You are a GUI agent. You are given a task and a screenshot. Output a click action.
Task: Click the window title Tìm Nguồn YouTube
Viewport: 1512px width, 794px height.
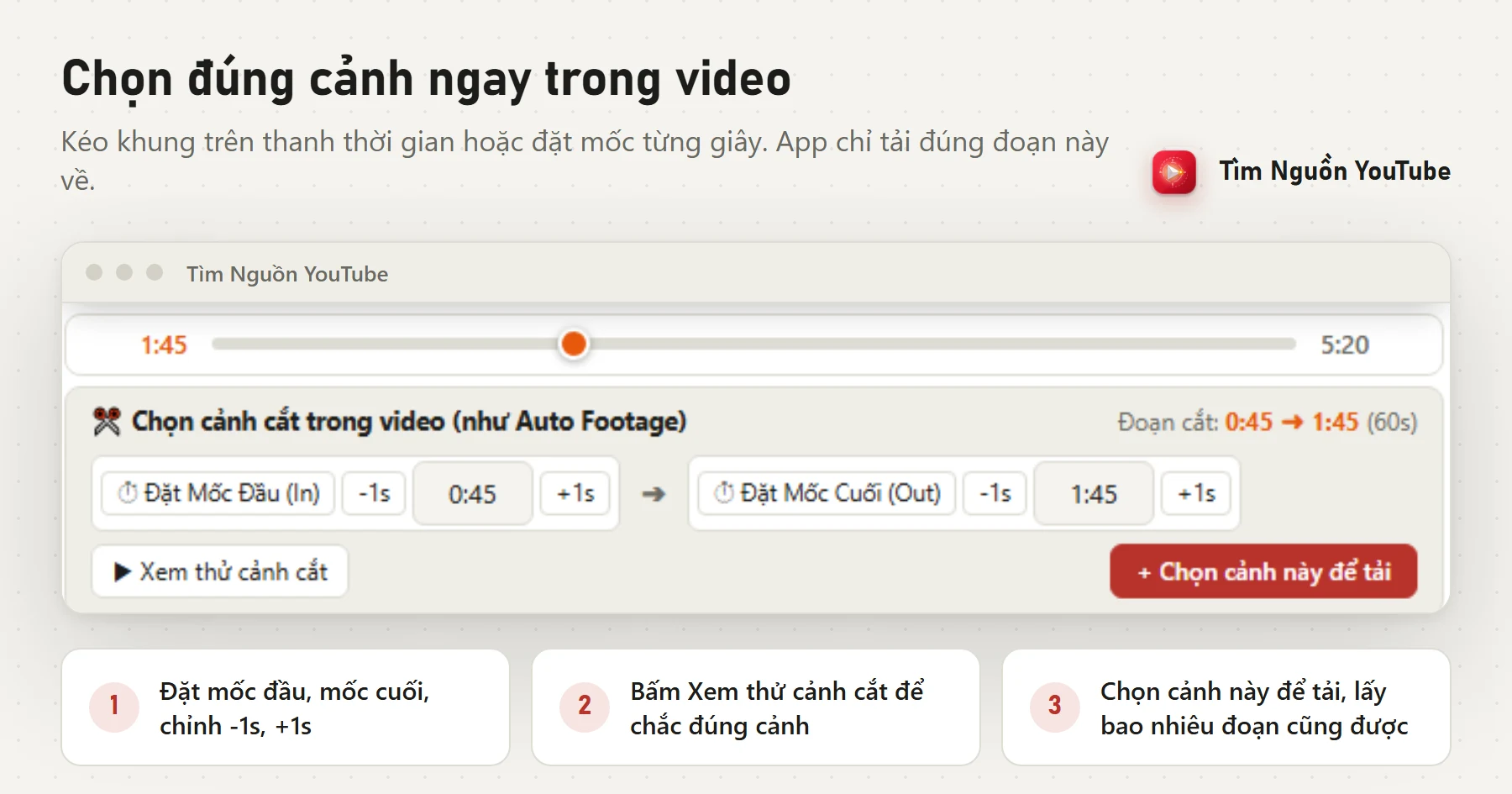pos(287,274)
